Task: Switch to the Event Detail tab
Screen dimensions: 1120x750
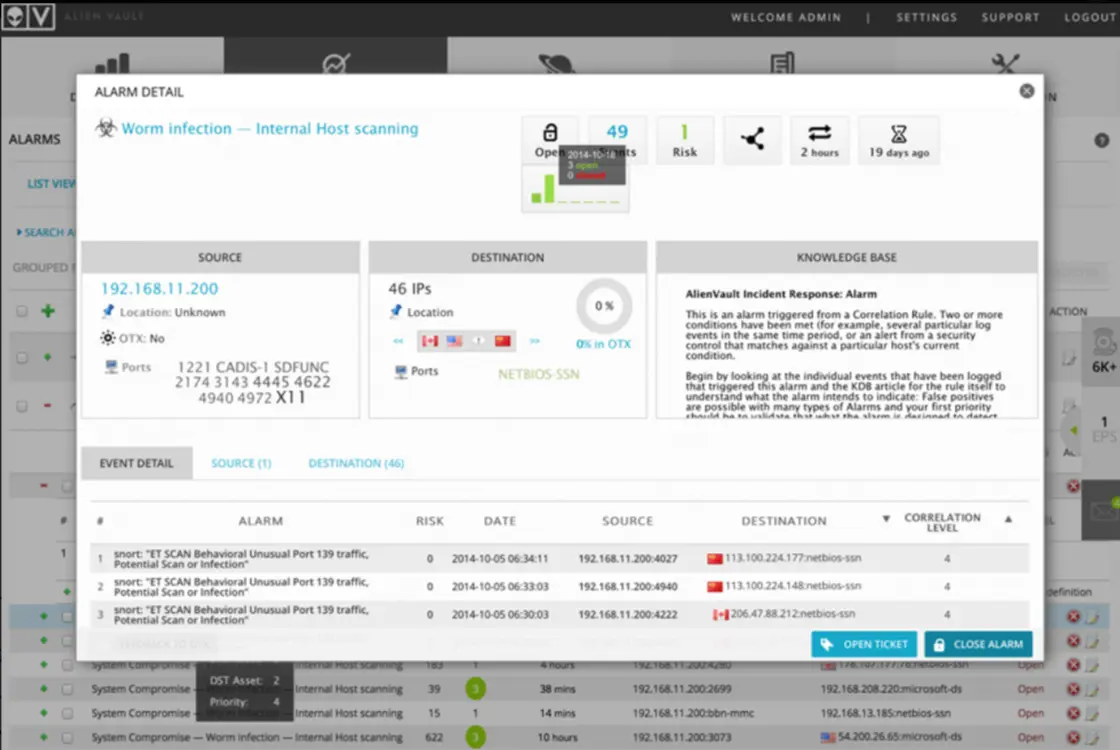Action: (136, 463)
